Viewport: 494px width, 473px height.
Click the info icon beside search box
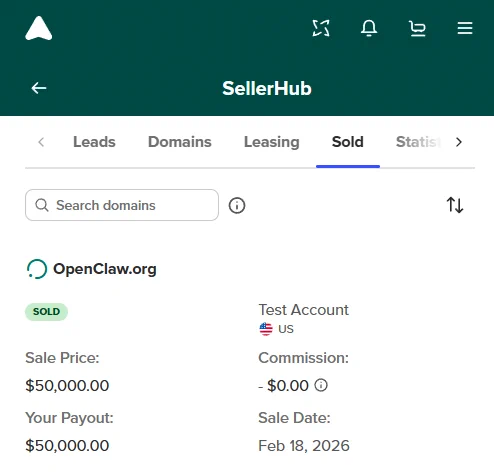[237, 205]
